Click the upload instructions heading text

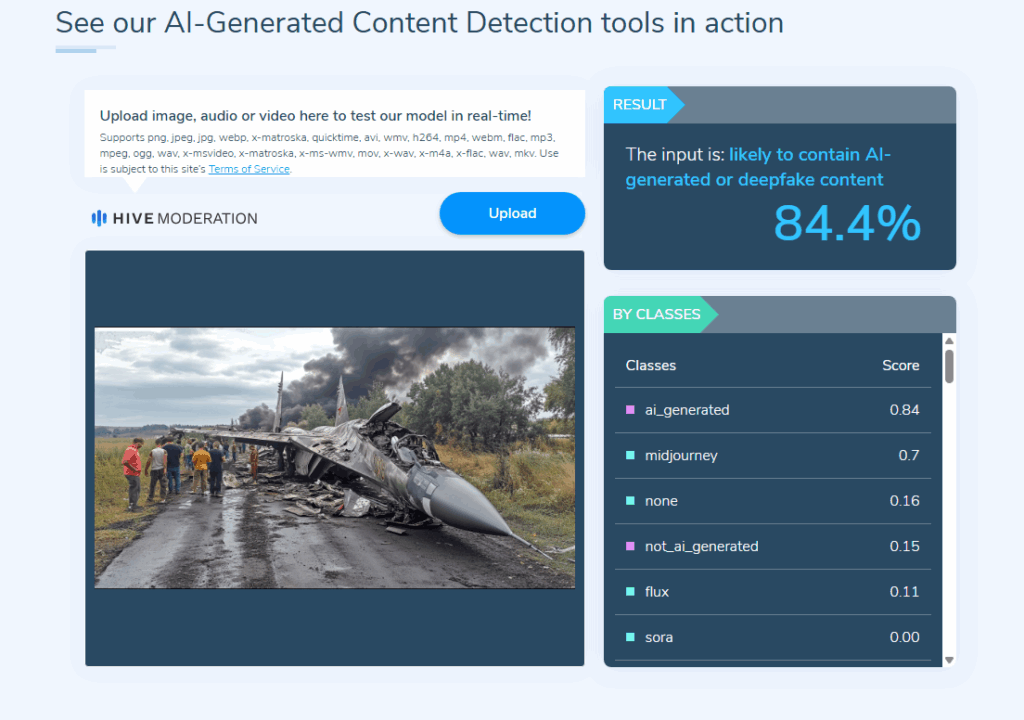315,116
